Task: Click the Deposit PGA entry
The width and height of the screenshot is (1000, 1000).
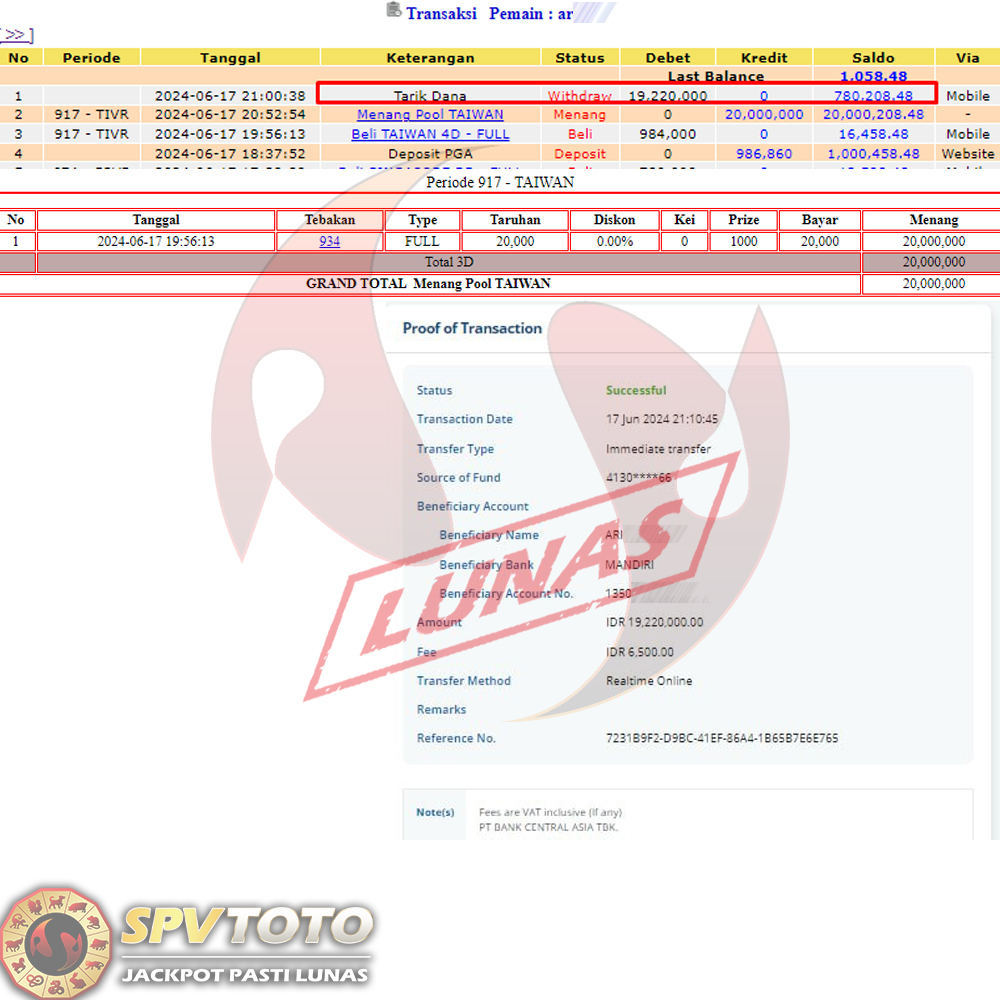Action: click(x=430, y=154)
